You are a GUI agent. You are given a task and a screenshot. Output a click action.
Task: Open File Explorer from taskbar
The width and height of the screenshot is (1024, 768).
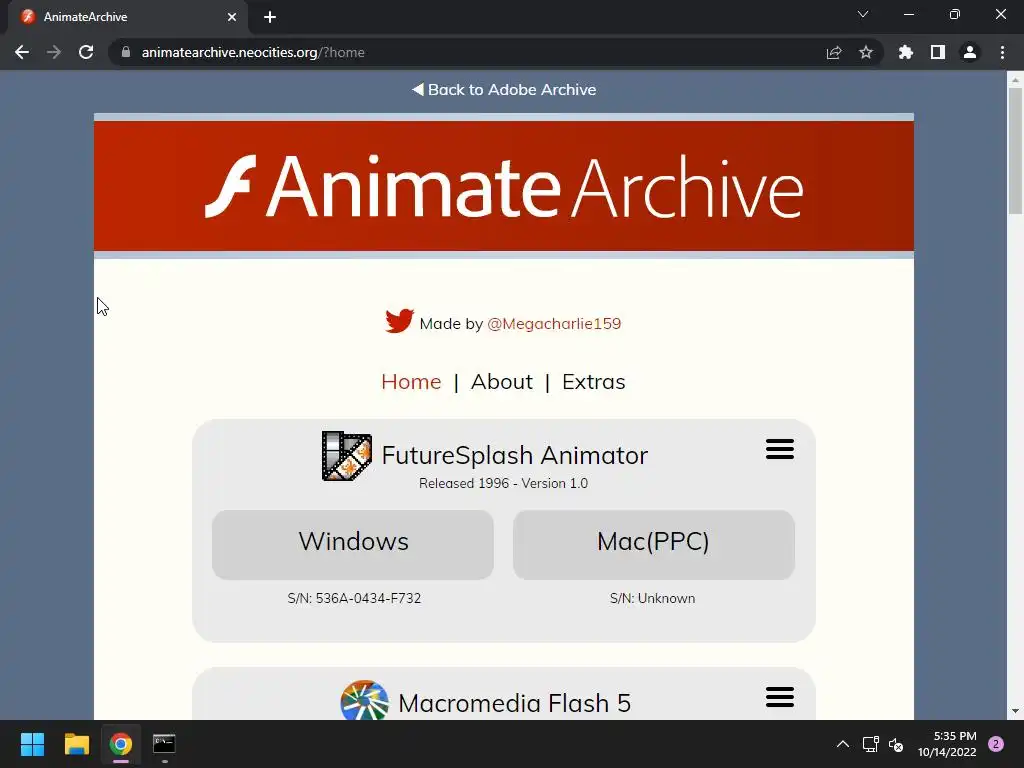click(x=76, y=744)
